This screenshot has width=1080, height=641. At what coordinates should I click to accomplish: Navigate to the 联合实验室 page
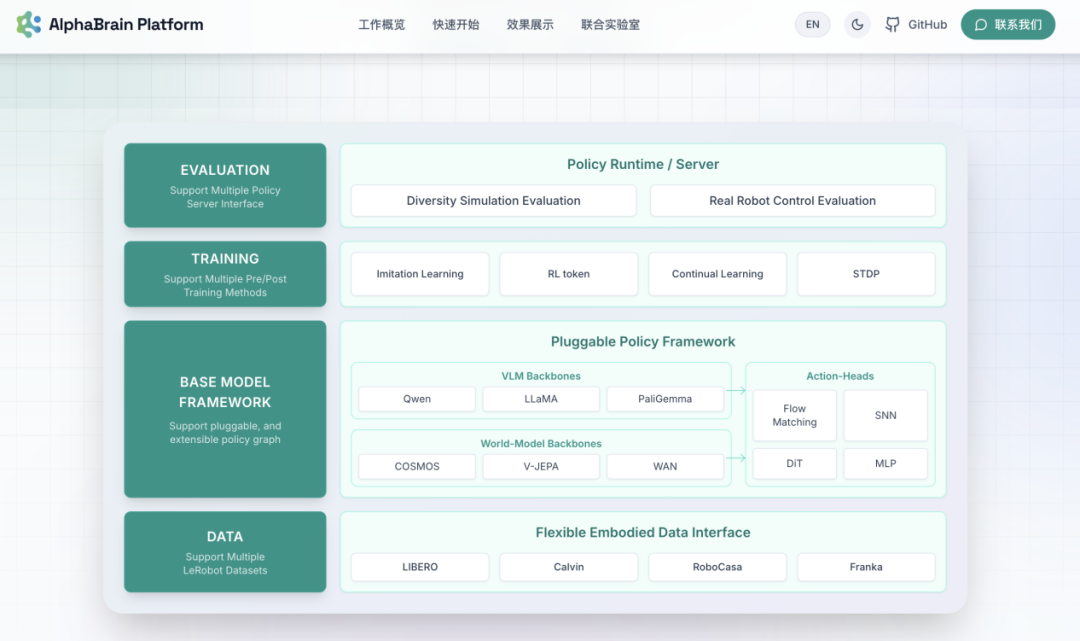[x=610, y=25]
